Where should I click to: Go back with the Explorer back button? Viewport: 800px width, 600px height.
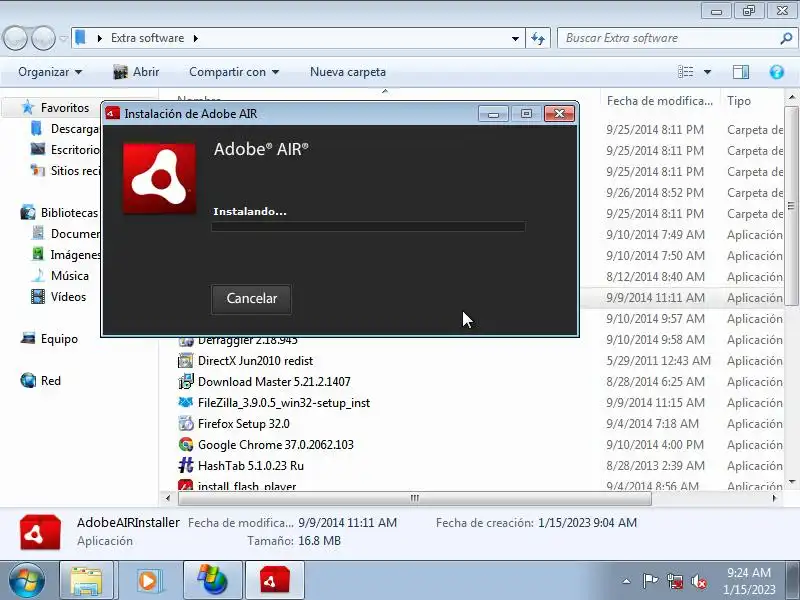[x=15, y=38]
